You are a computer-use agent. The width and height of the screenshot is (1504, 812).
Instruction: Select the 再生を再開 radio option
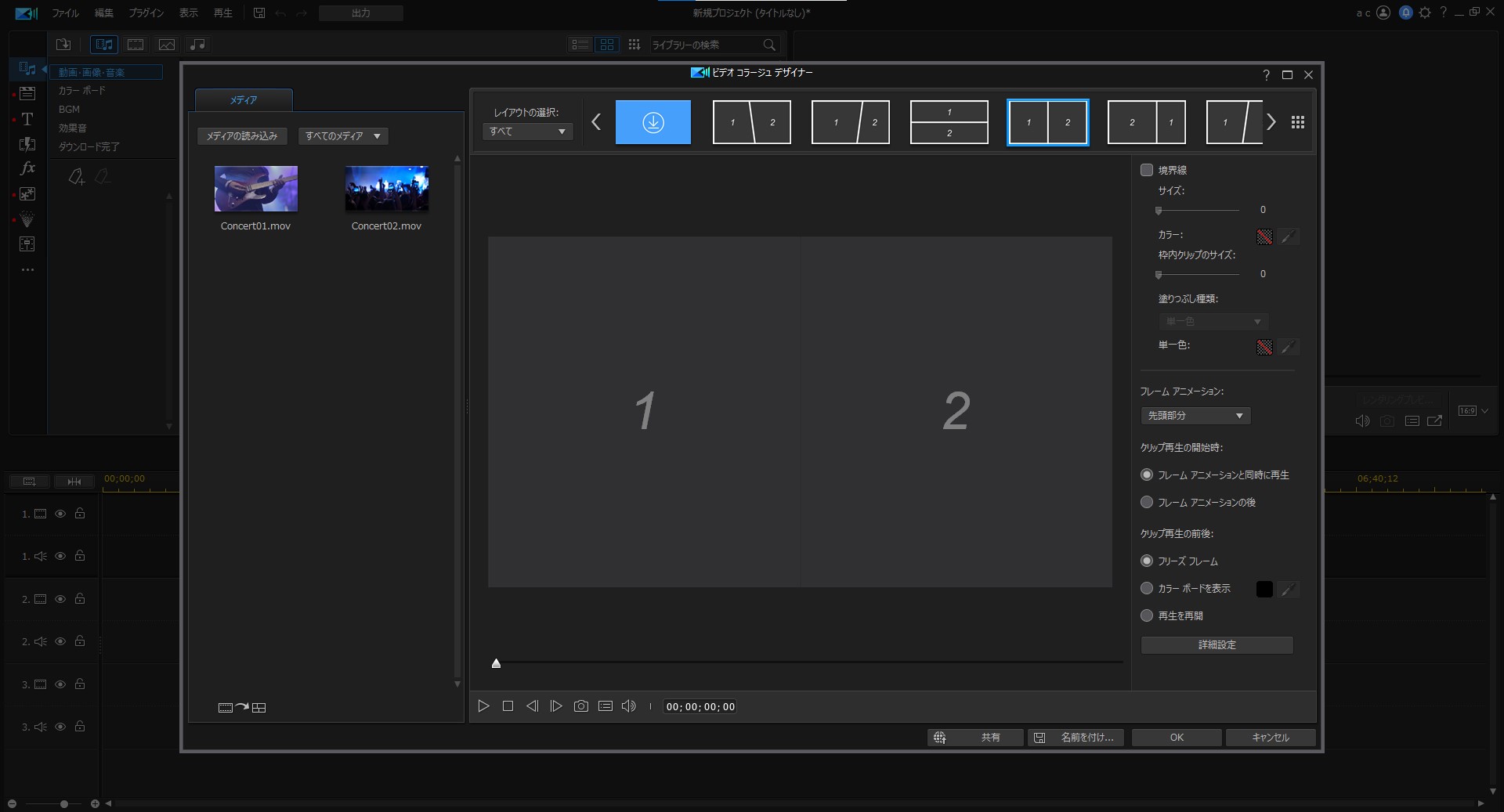(1147, 616)
